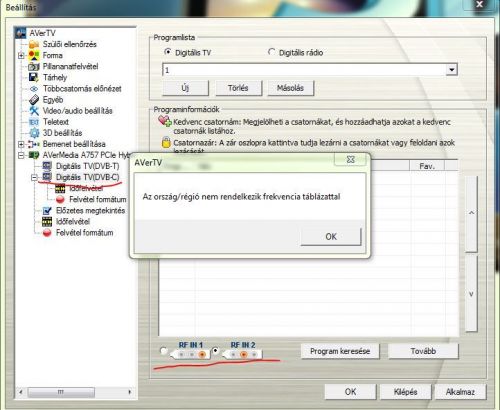Image resolution: width=500 pixels, height=410 pixels.
Task: Choose the RF IN 1 radio button
Action: coord(163,351)
